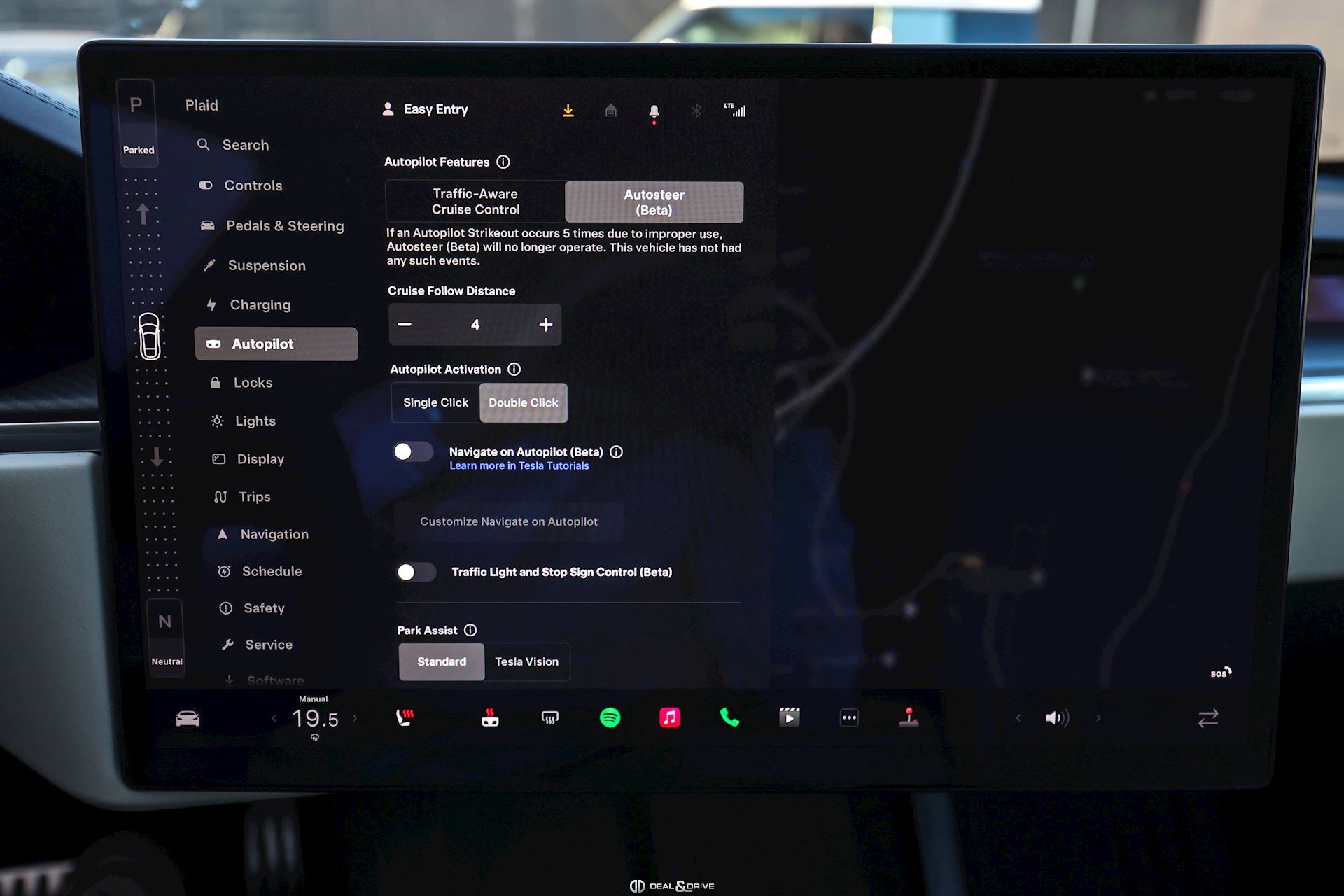Open the Display settings
Screen dimensions: 1344x896
pos(248,459)
